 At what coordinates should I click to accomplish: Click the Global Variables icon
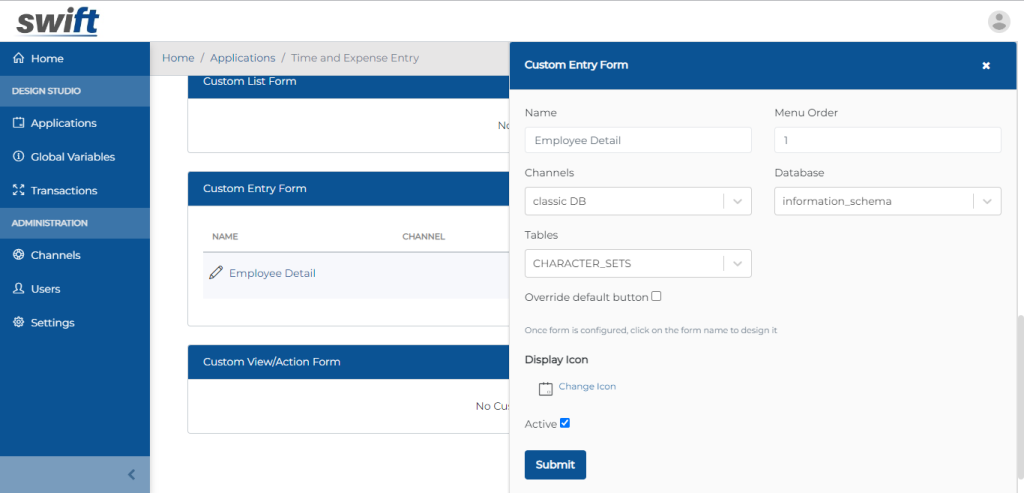tap(18, 157)
